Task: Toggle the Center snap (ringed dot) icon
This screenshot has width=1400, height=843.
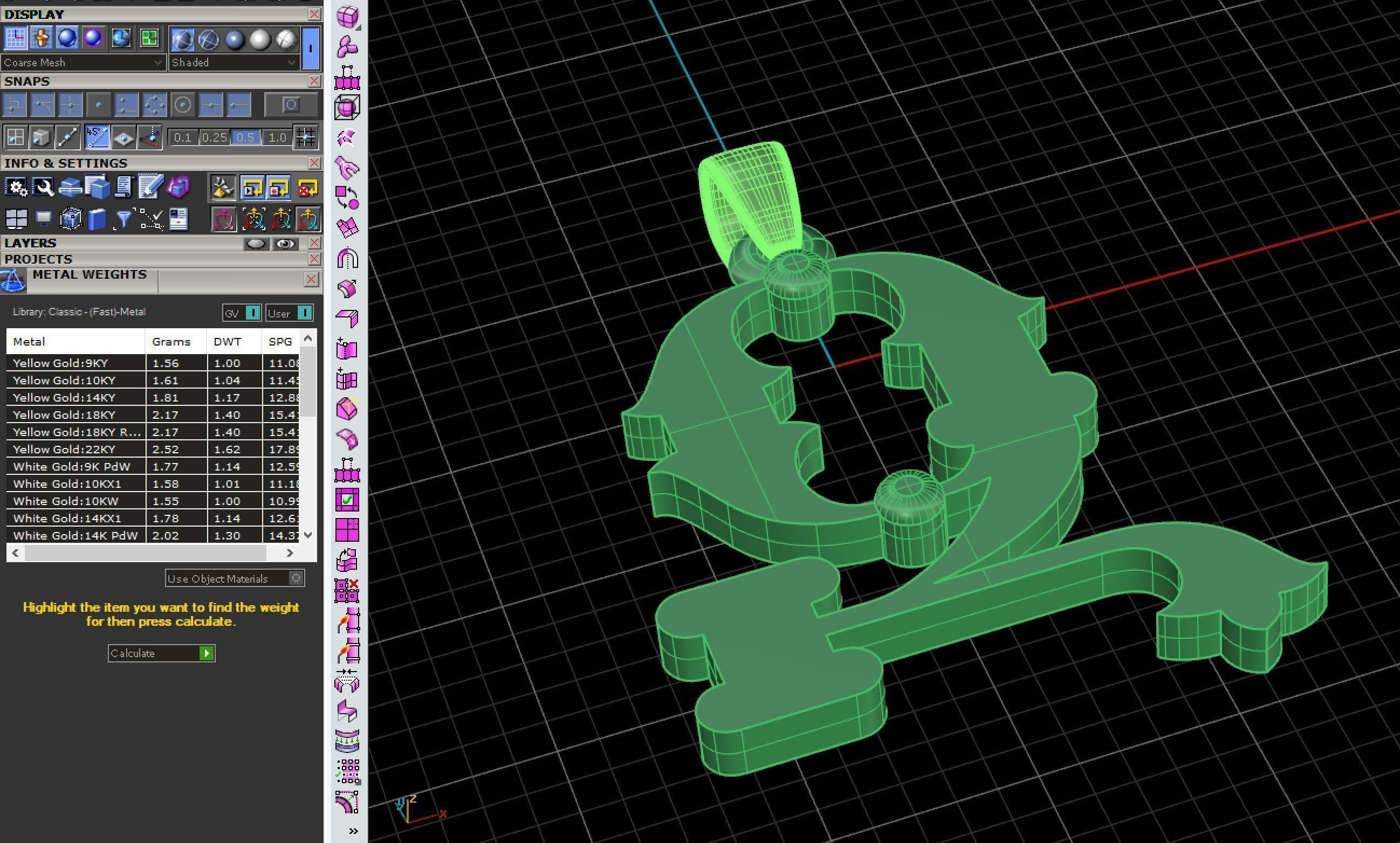Action: pyautogui.click(x=182, y=105)
